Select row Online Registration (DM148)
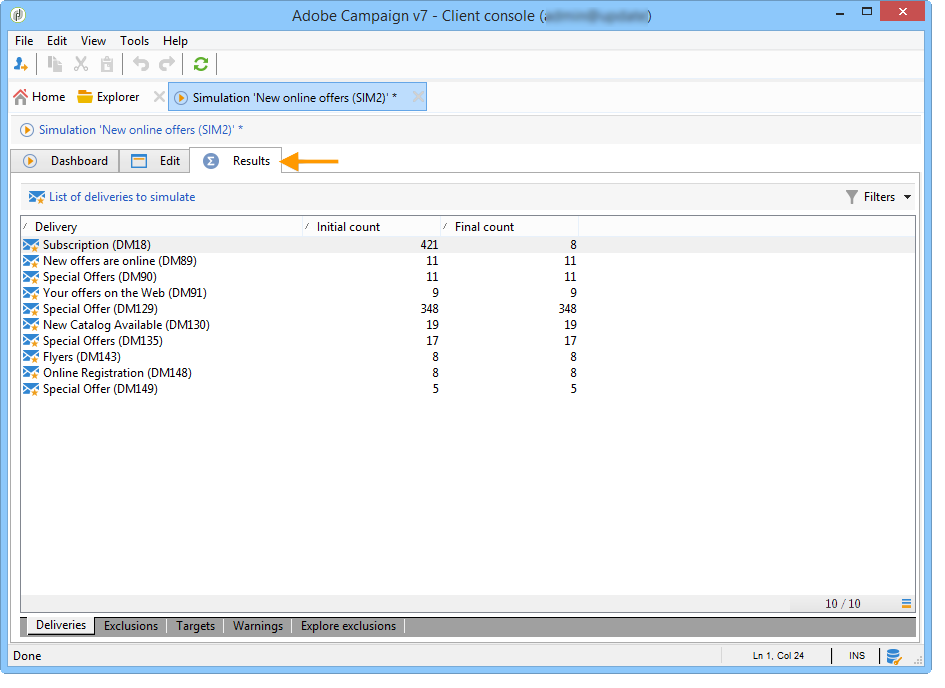Screen dimensions: 945x688 pos(468,374)
